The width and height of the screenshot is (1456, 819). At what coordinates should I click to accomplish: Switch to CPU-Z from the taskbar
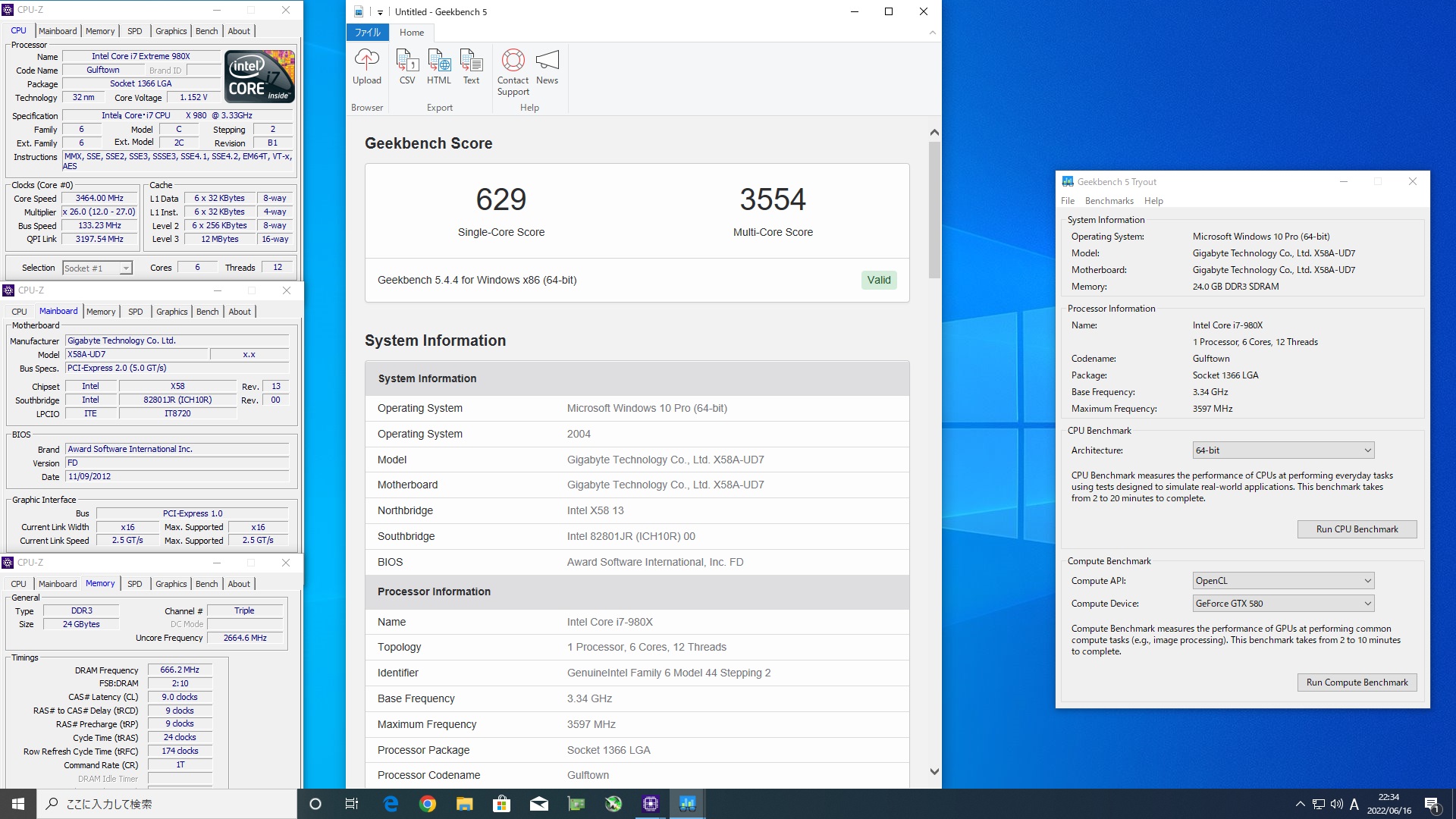(650, 804)
